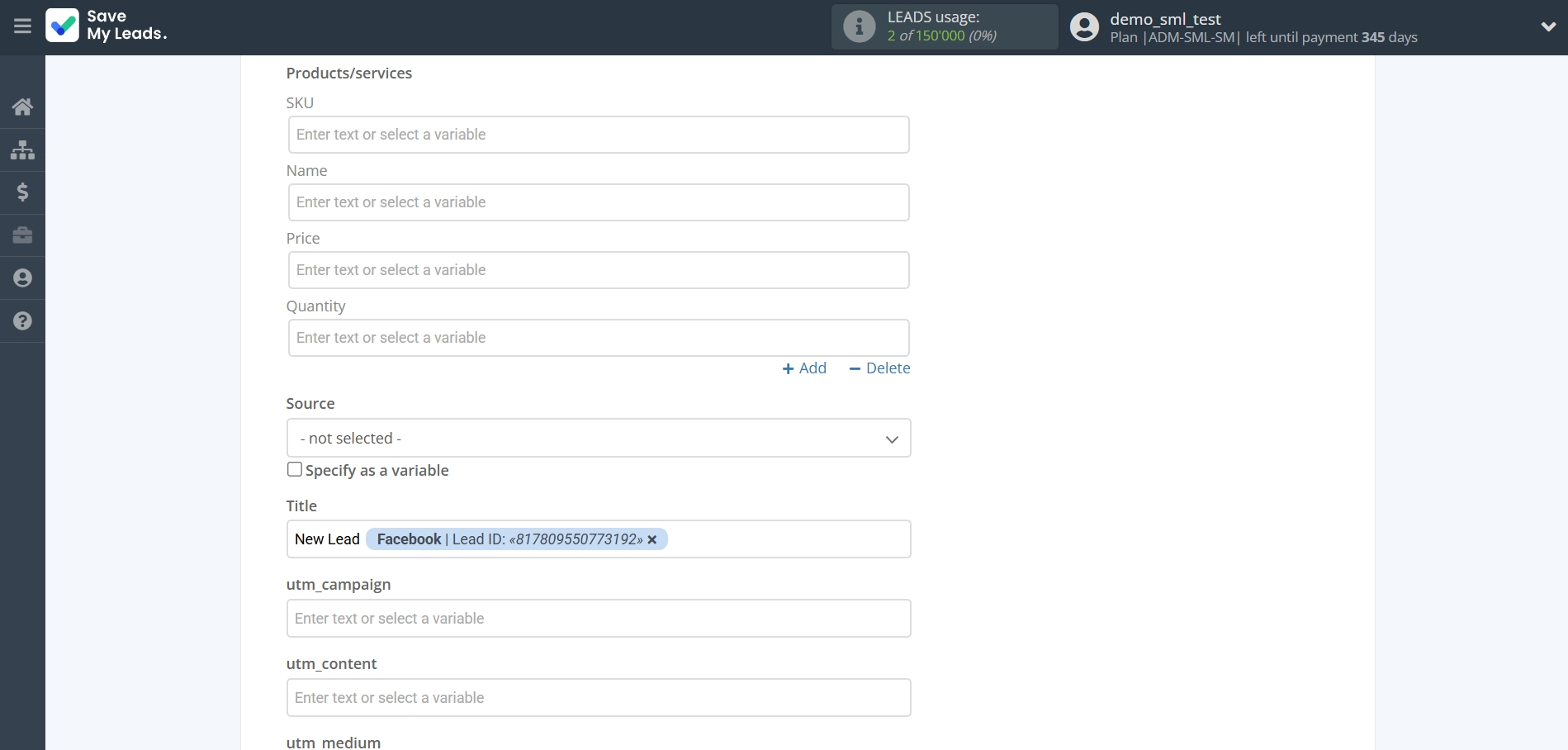
Task: Open your user profile from sidebar
Action: (21, 278)
